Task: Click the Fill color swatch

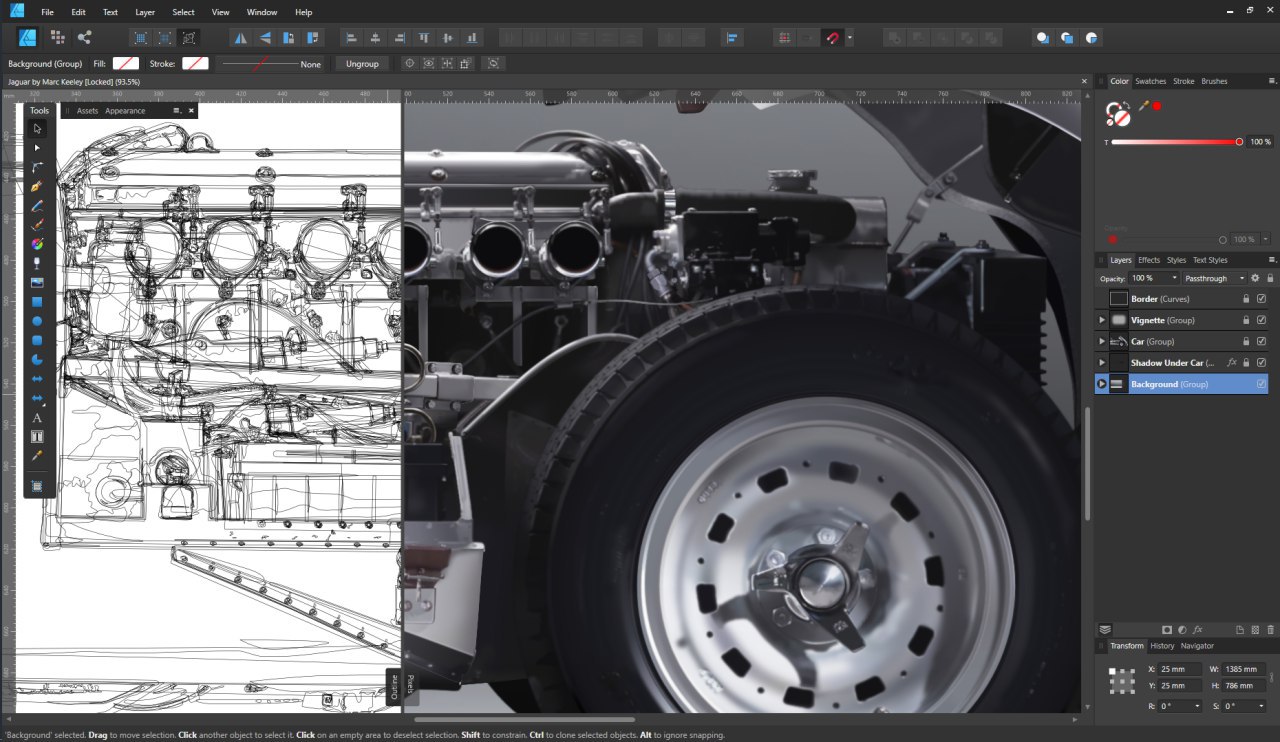Action: (x=125, y=63)
